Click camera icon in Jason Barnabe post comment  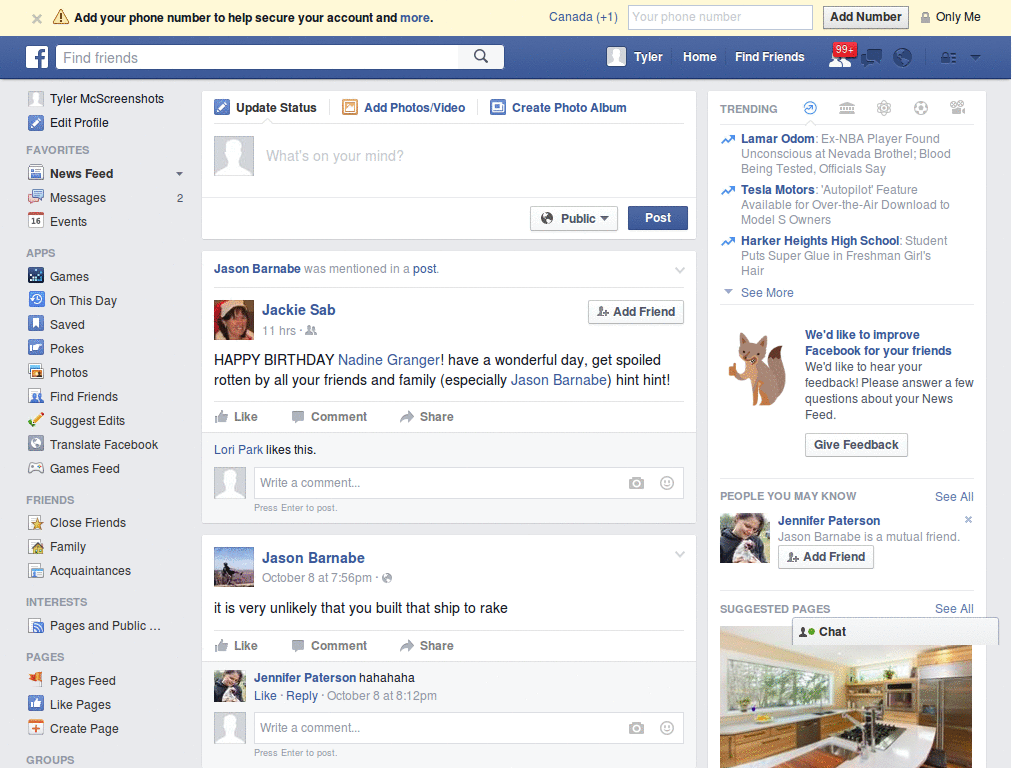pyautogui.click(x=636, y=728)
